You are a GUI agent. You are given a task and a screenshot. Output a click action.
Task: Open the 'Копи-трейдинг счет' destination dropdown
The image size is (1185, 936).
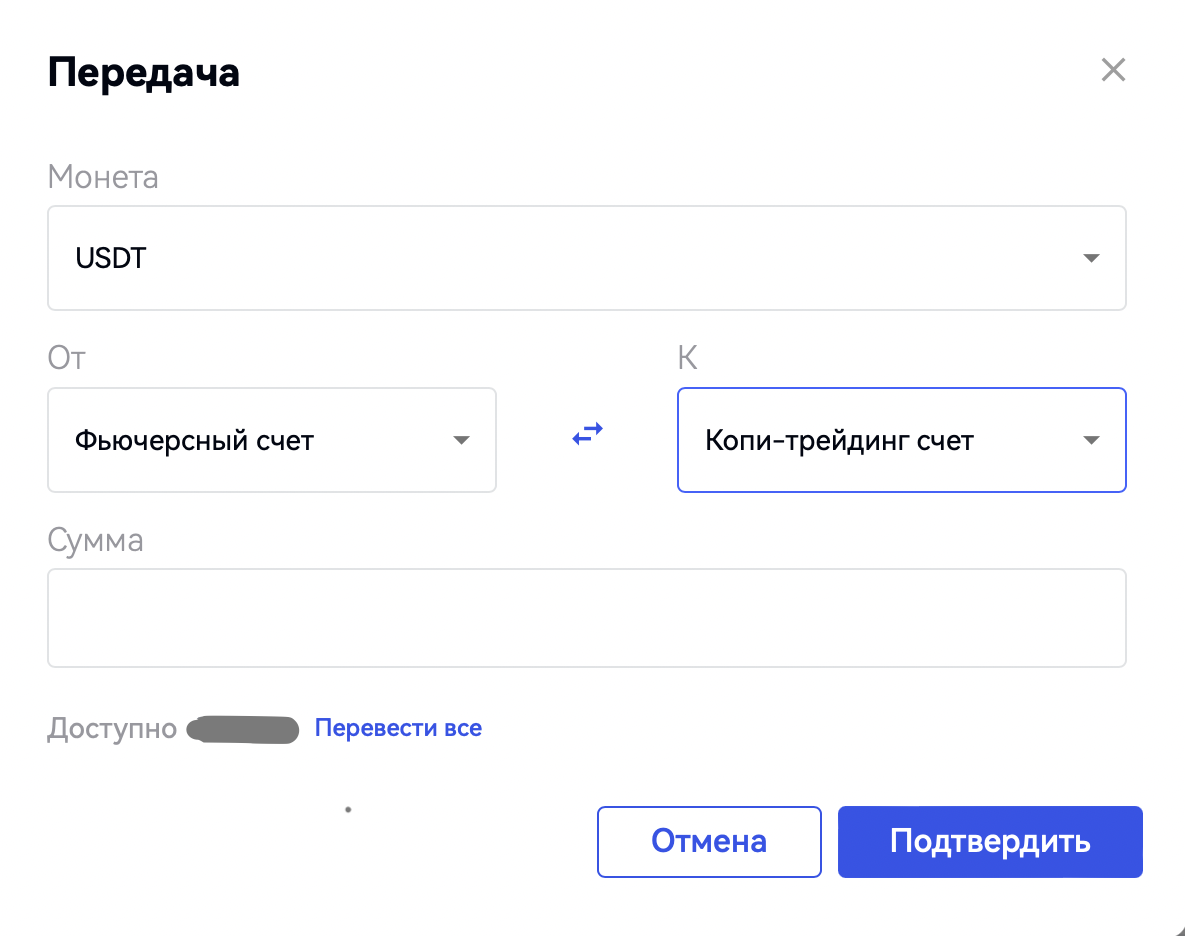coord(900,440)
